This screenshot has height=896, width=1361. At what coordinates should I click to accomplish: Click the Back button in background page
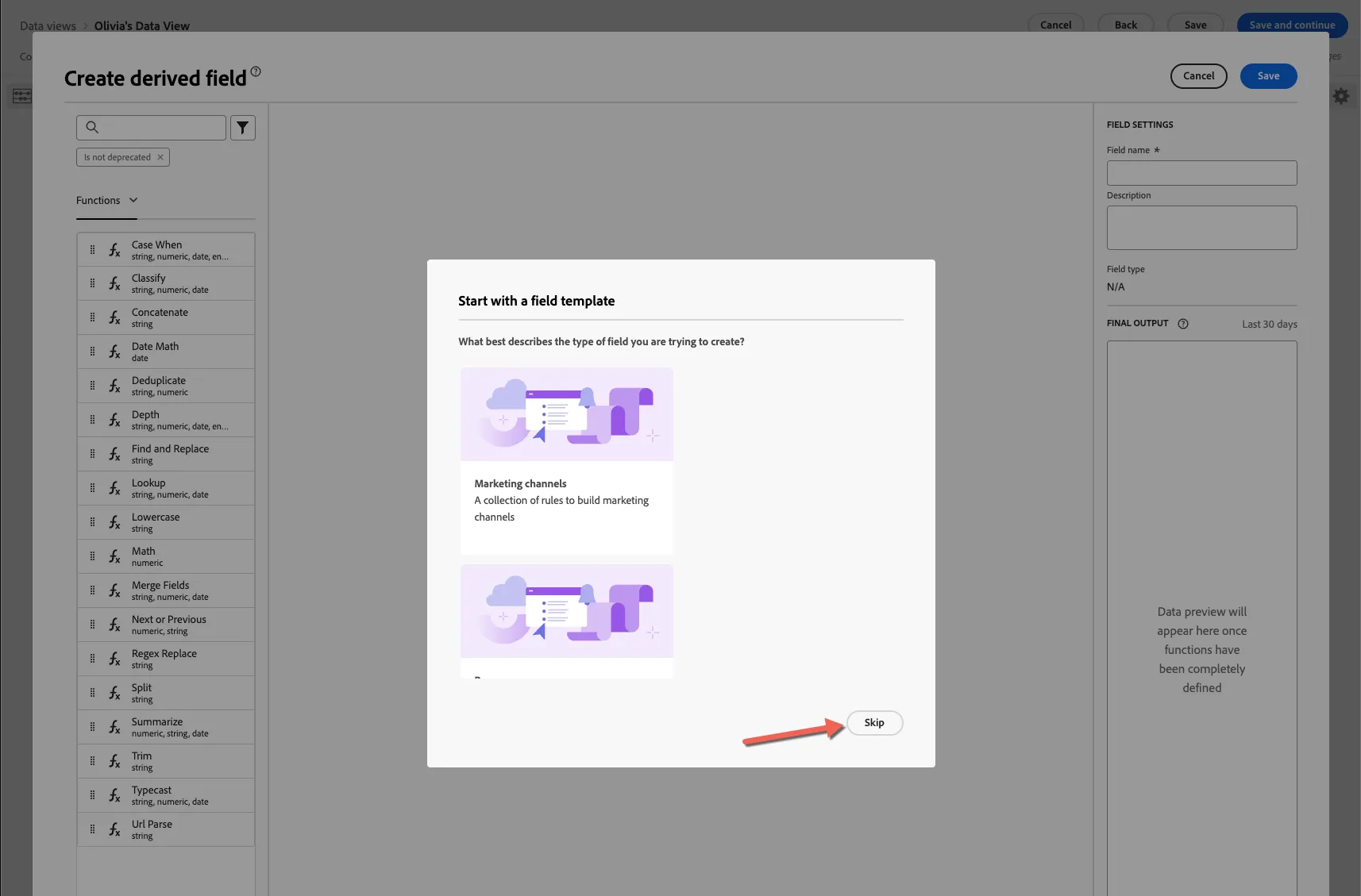1125,25
